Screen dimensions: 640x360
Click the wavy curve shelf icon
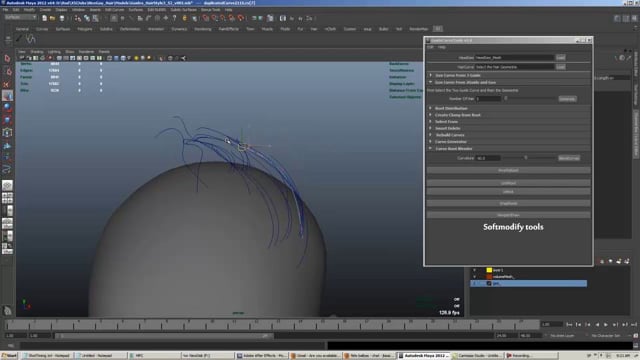pos(31,39)
